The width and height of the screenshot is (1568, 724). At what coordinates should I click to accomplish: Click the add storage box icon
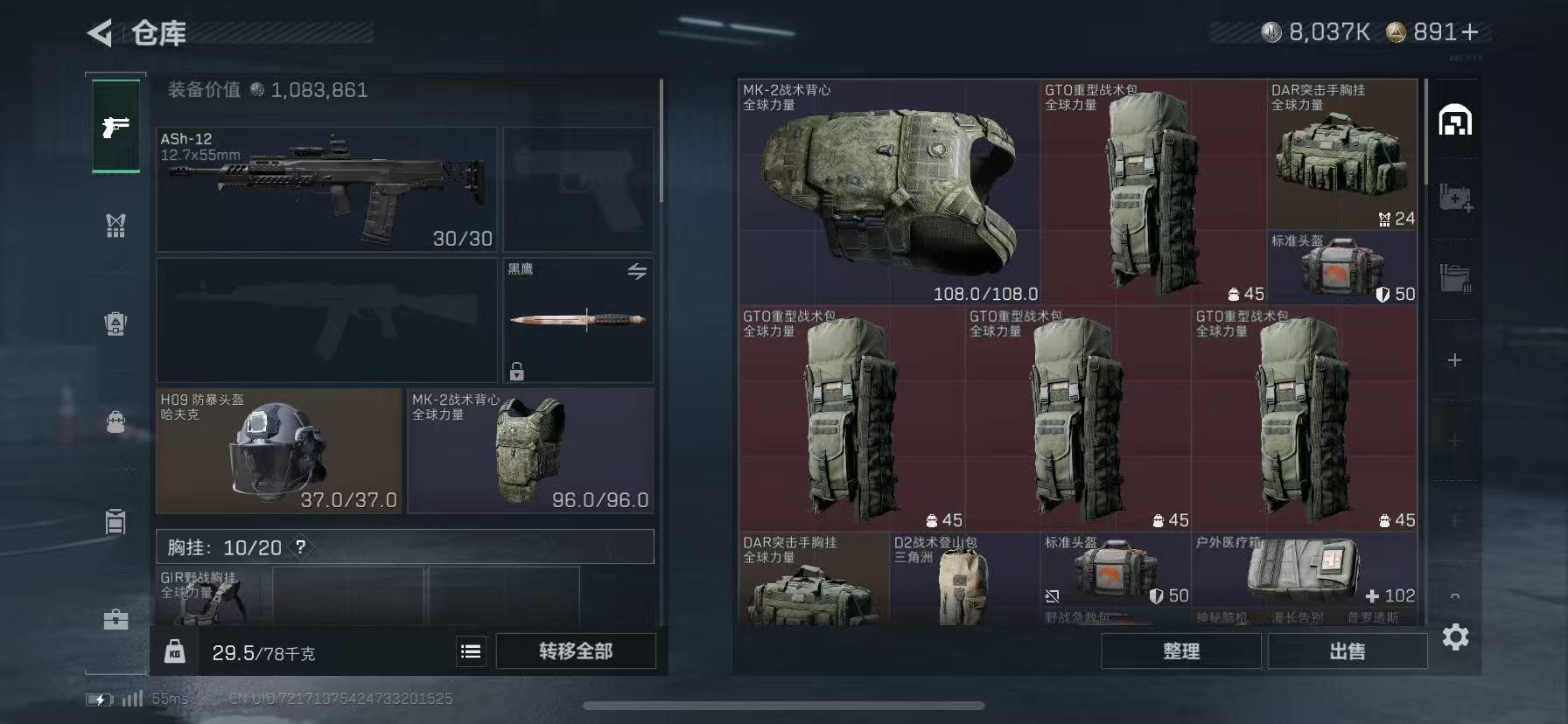1455,198
